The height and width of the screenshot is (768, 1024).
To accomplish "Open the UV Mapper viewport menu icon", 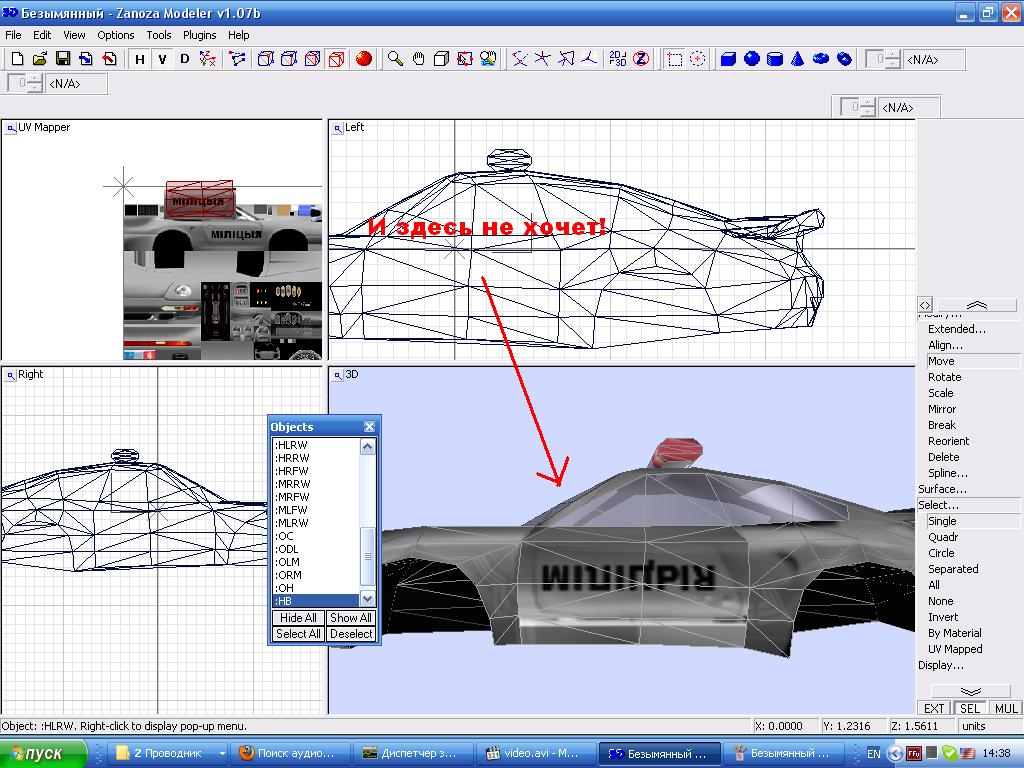I will (10, 128).
